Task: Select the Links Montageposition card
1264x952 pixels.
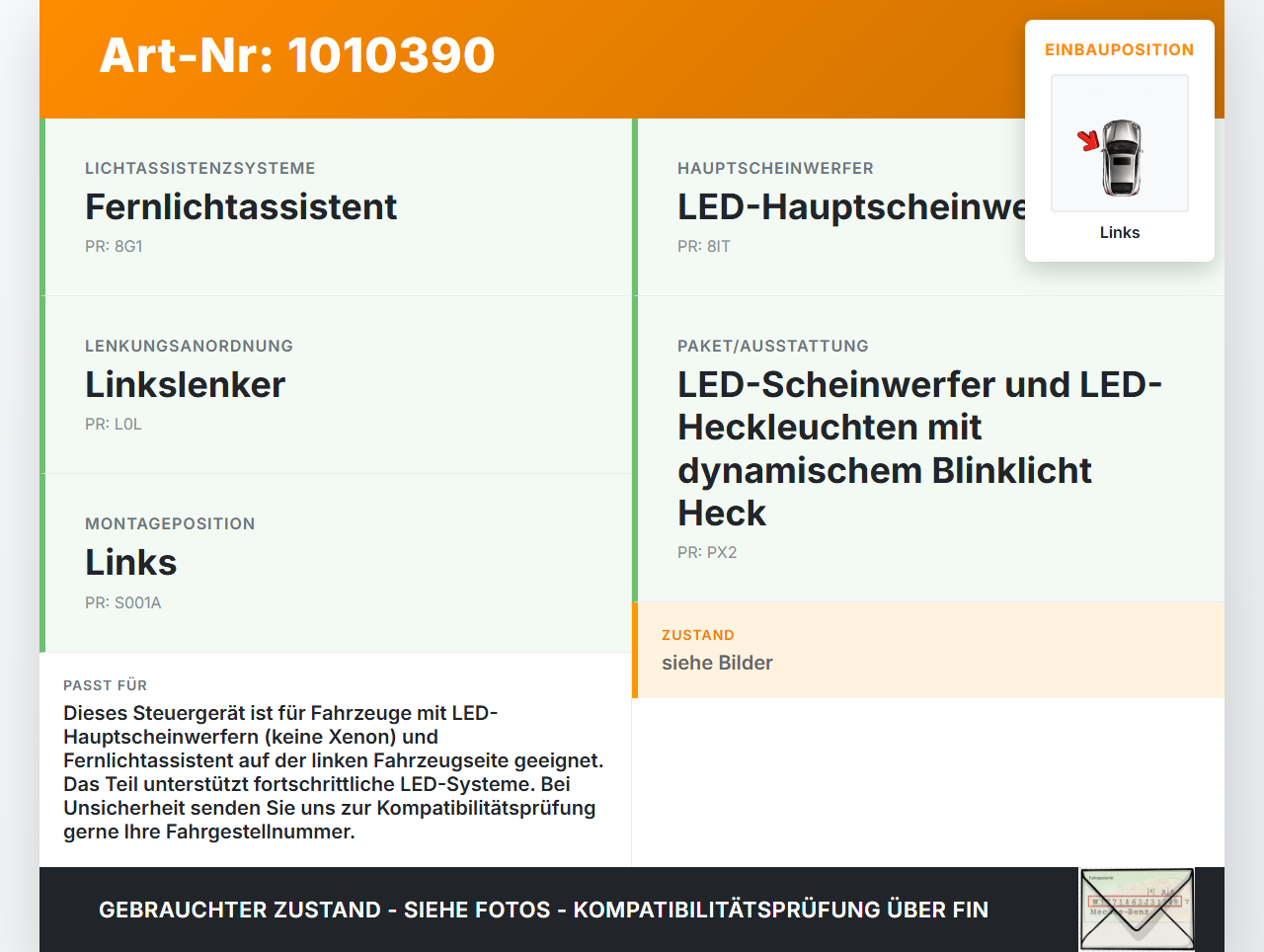Action: 338,563
